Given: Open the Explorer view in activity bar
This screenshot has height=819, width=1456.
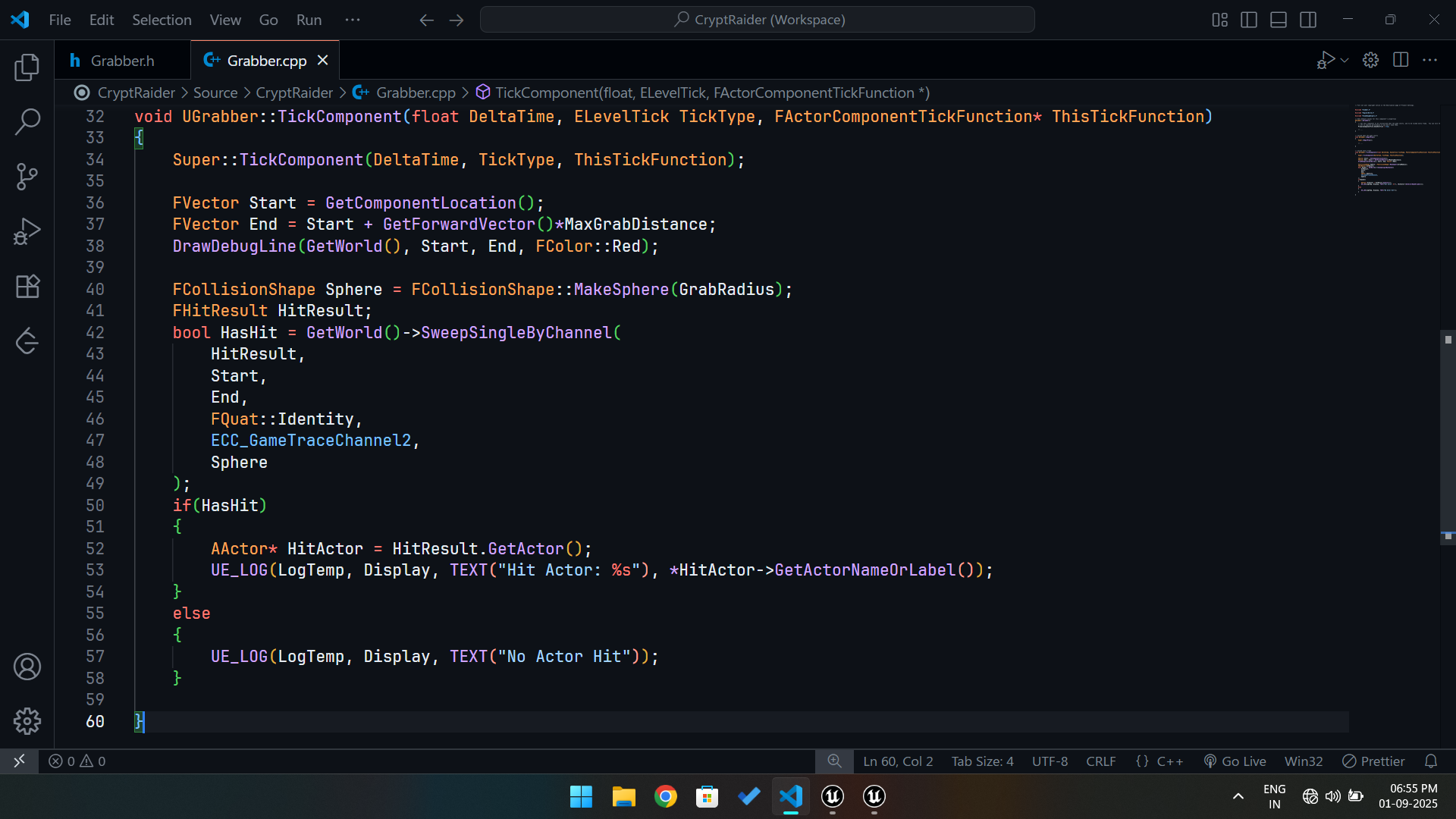Looking at the screenshot, I should coord(27,67).
